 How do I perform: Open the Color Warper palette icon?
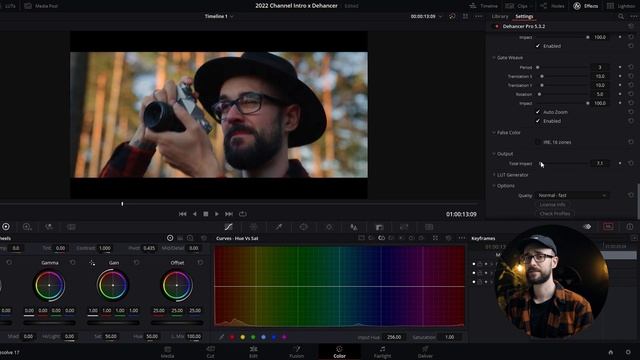(x=253, y=227)
